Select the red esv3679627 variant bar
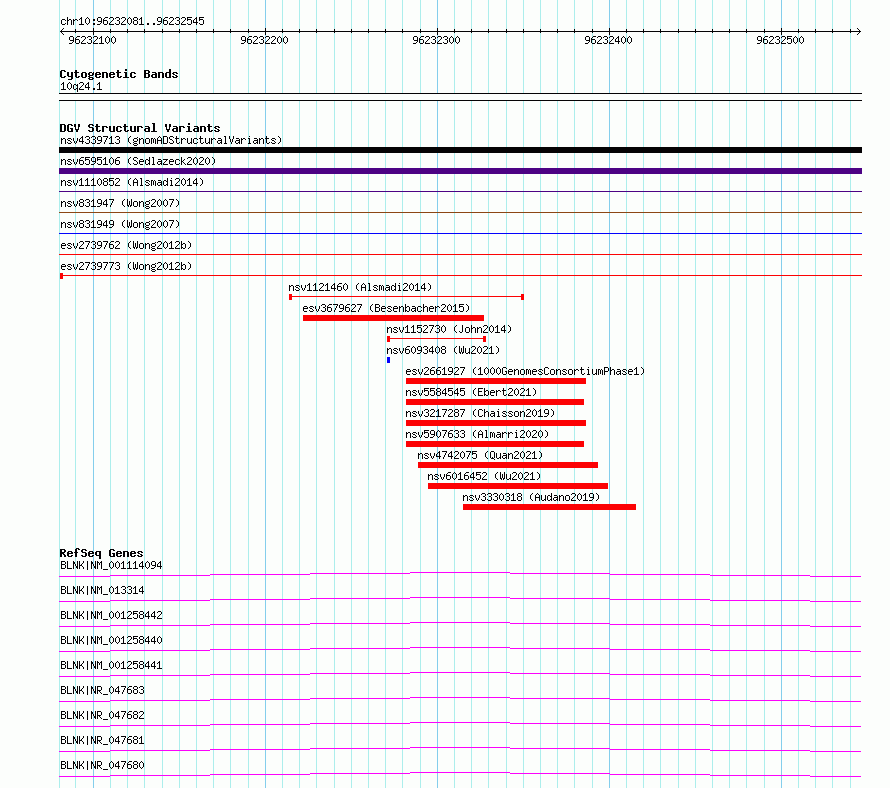 [x=393, y=318]
